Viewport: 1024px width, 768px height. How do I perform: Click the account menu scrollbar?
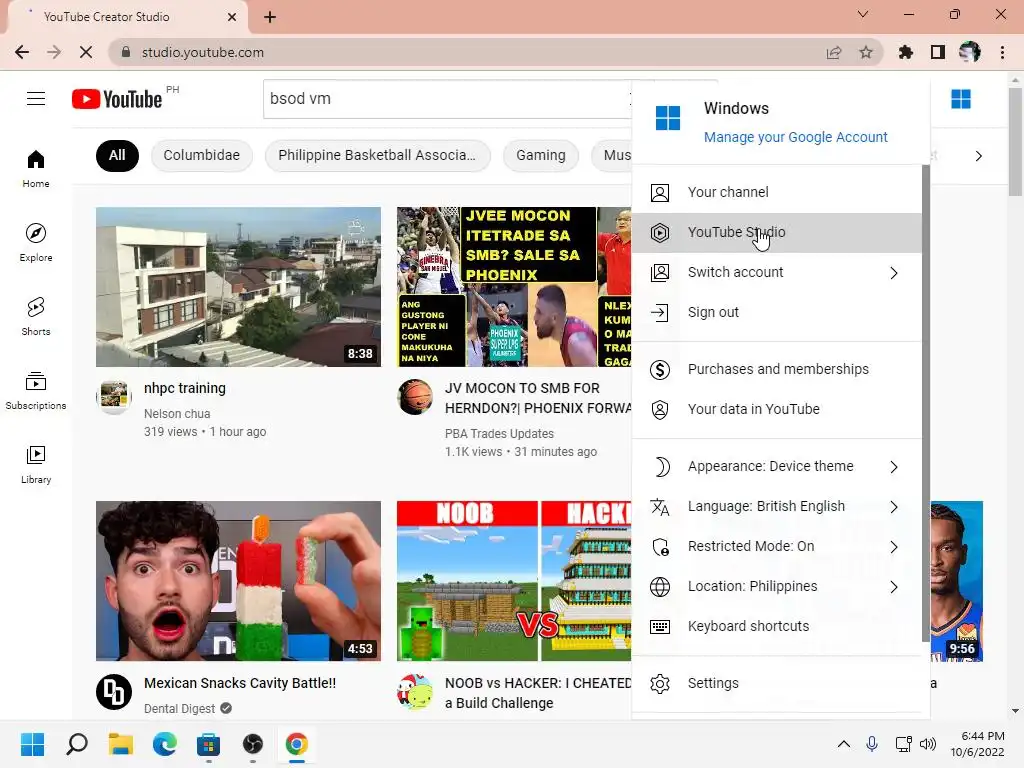pyautogui.click(x=925, y=403)
